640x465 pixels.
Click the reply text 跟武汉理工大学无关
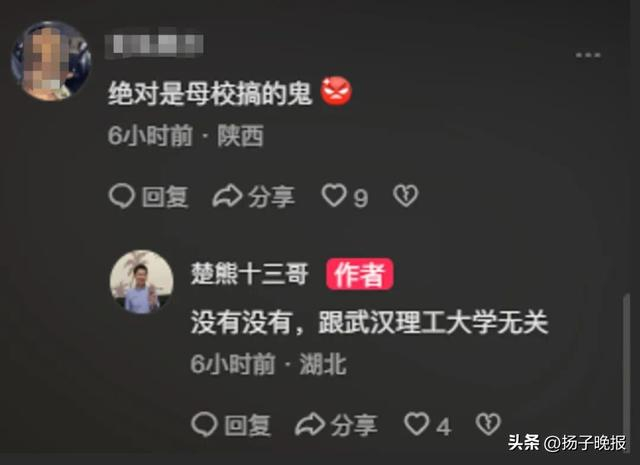(x=433, y=322)
